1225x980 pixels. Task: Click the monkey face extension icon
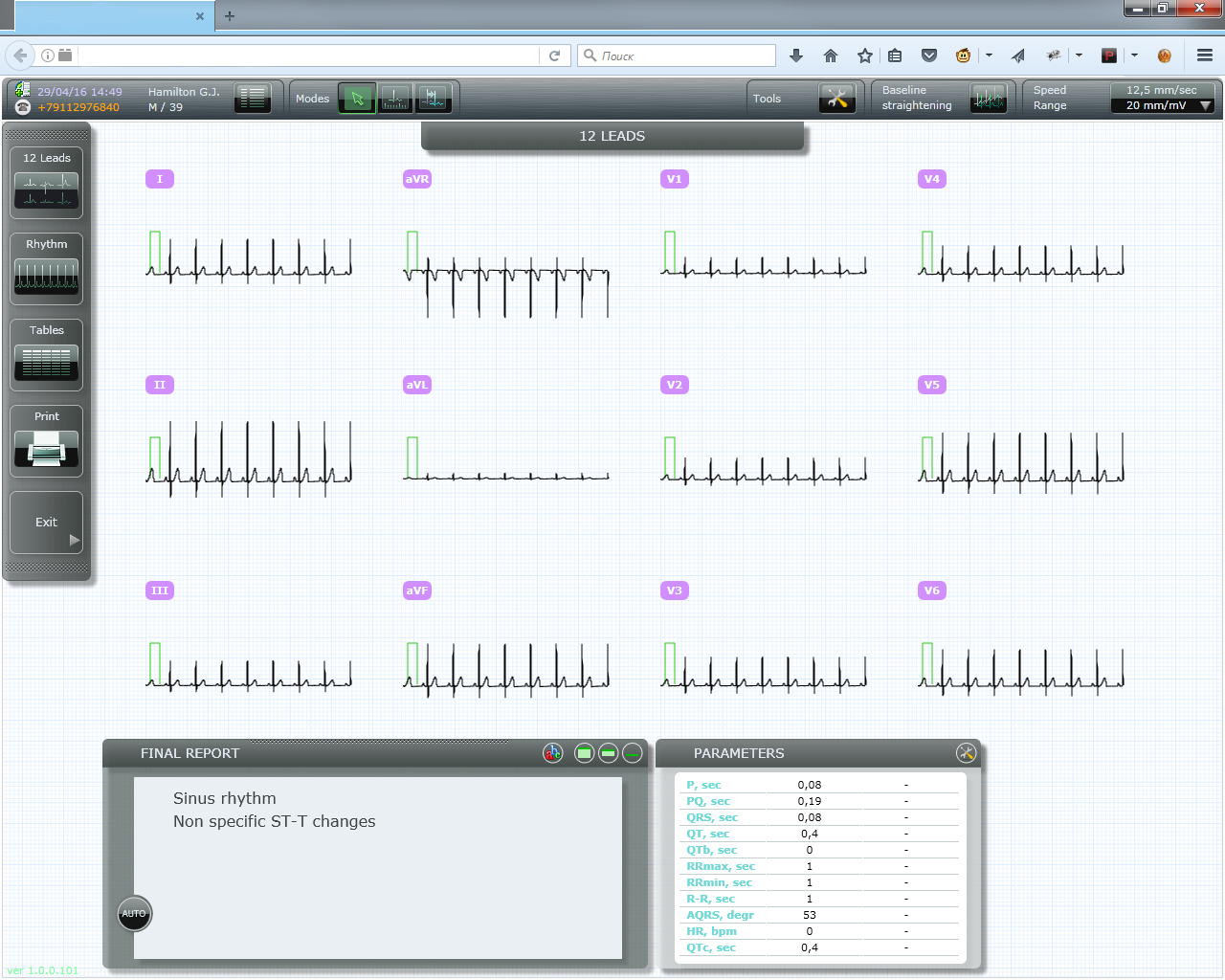click(x=964, y=56)
